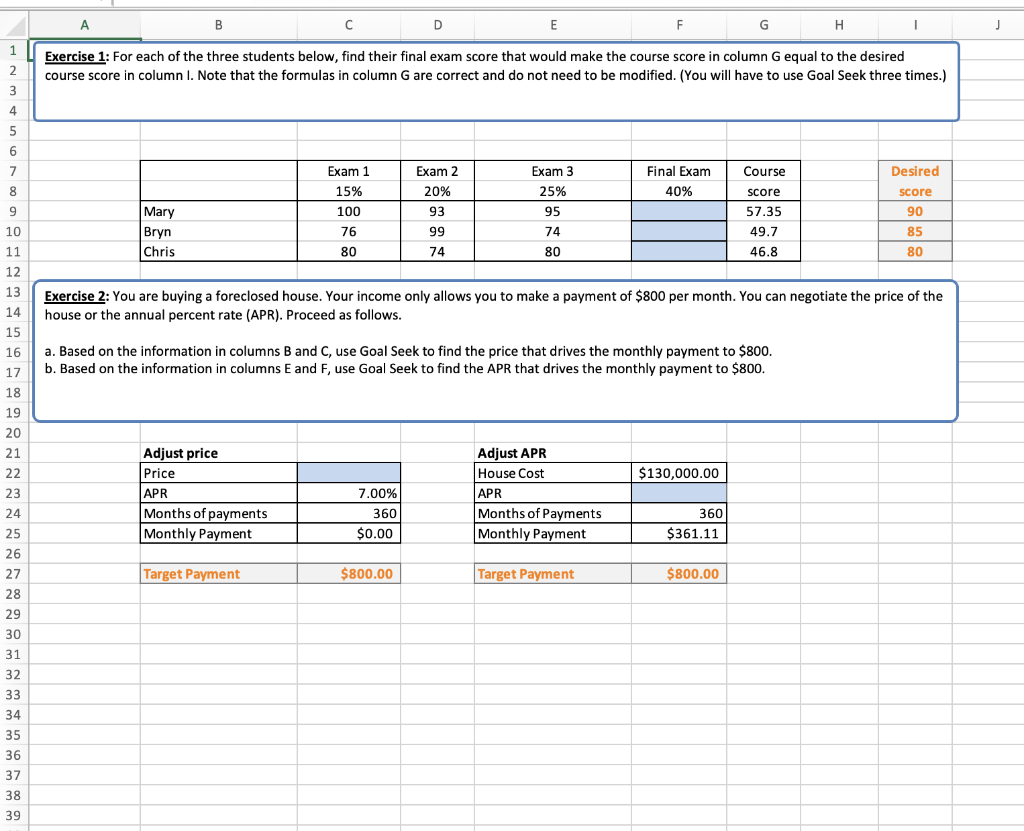Select row 22 header
This screenshot has height=831, width=1024.
pyautogui.click(x=13, y=473)
